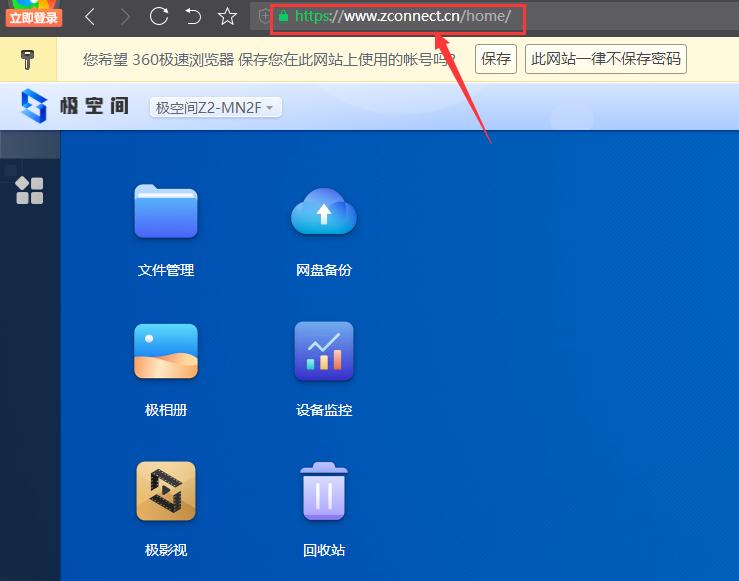Image resolution: width=739 pixels, height=581 pixels.
Task: Open the 网盘备份 cloud backup app
Action: point(324,211)
